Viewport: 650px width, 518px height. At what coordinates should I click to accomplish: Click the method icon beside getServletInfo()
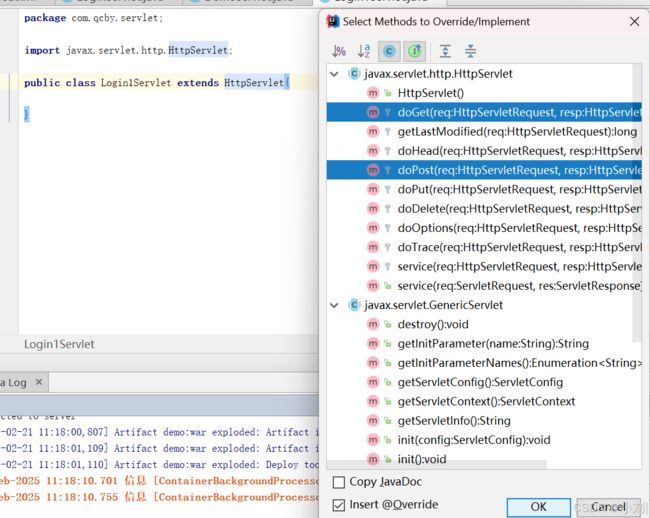373,421
